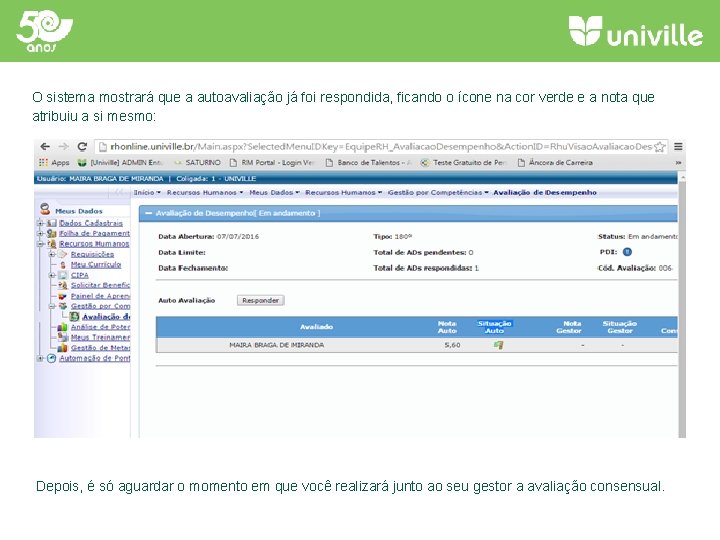Expand the Folha de Pagamento tree node
Image resolution: width=720 pixels, height=540 pixels.
[40, 233]
